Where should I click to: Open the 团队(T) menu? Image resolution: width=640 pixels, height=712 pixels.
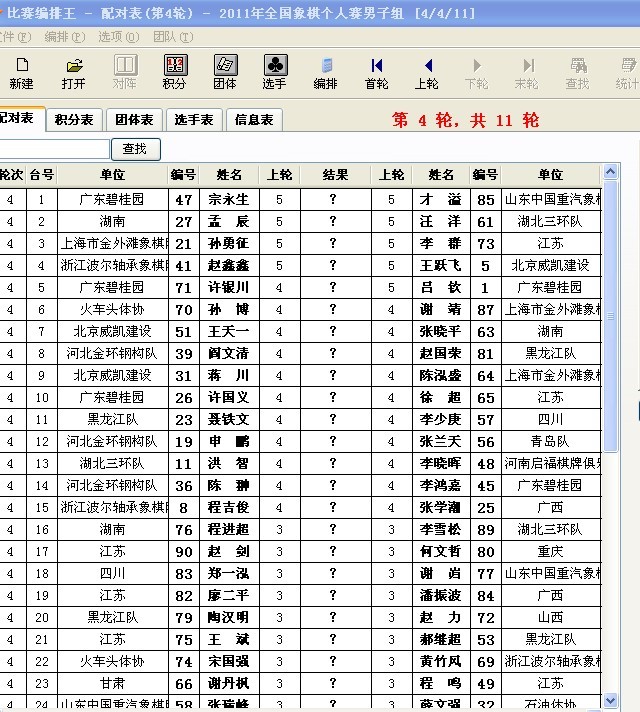point(173,37)
